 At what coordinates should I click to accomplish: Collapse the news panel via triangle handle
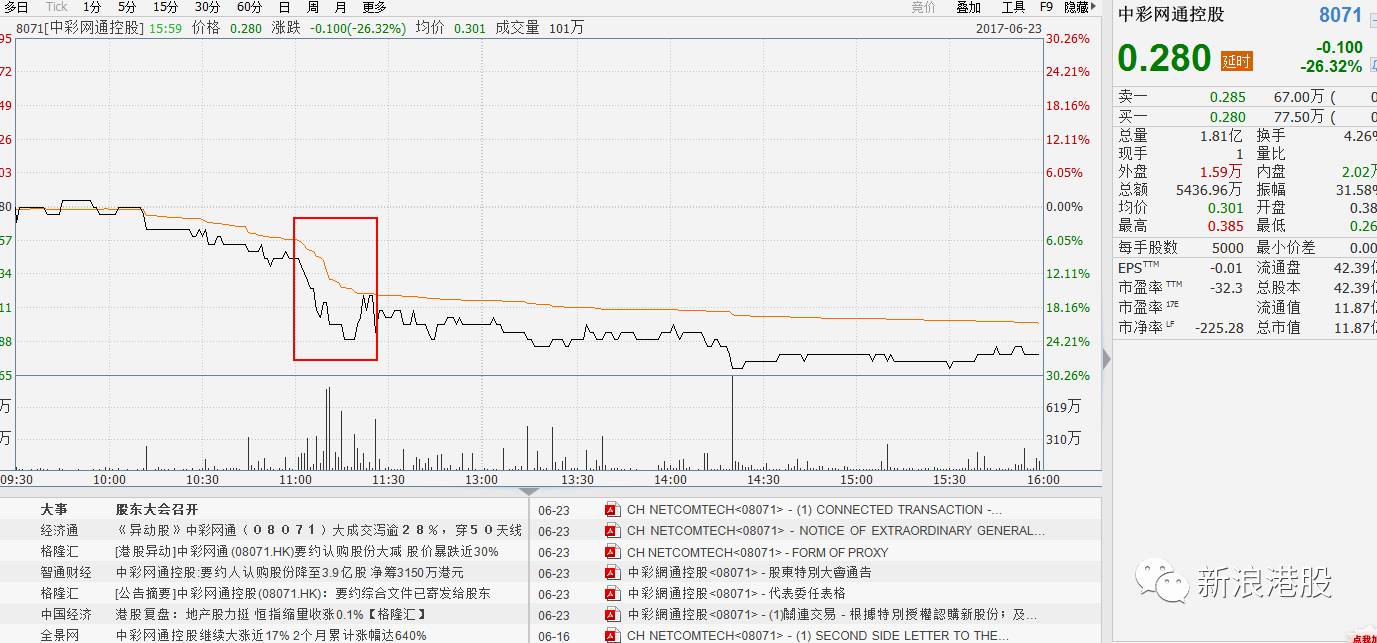pyautogui.click(x=528, y=491)
